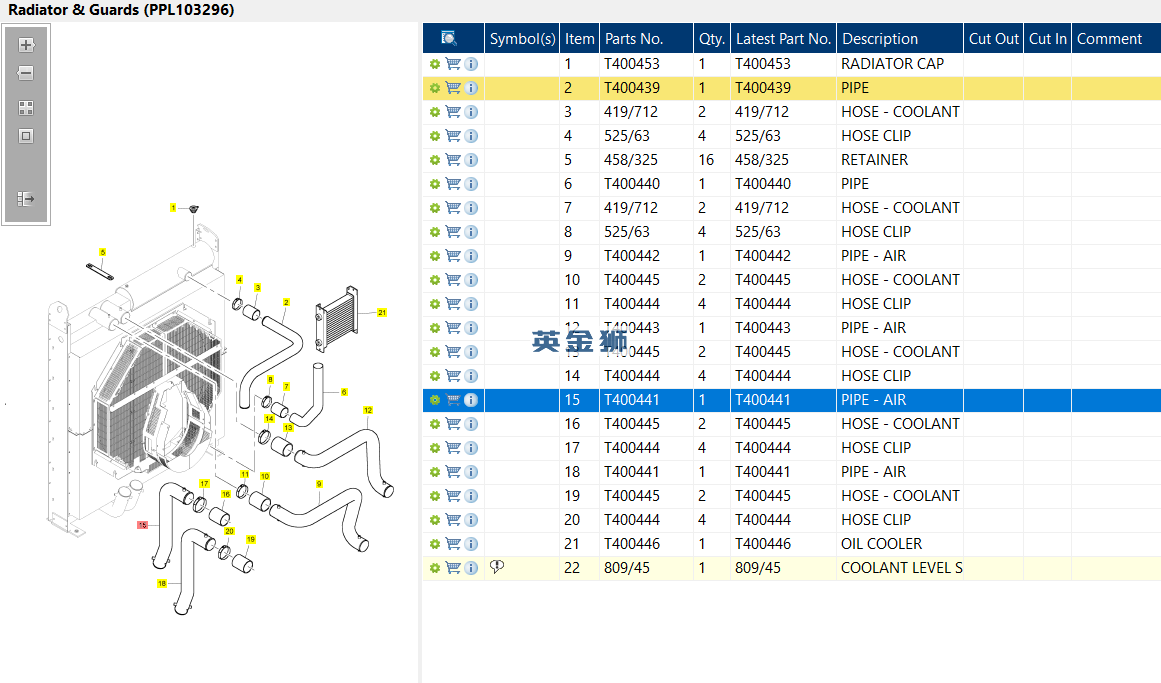Click gear icon on item 2 PIPE row
1161x683 pixels.
[435, 88]
